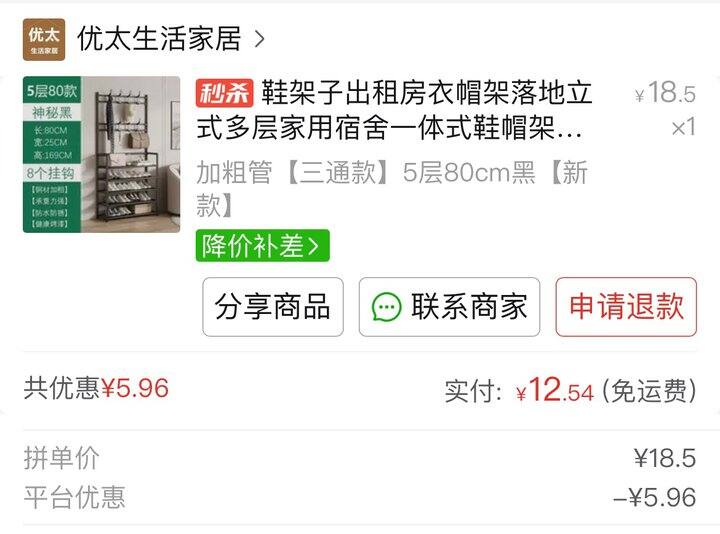
Task: Tap the arrow in 降价补差 tag
Action: tap(314, 246)
